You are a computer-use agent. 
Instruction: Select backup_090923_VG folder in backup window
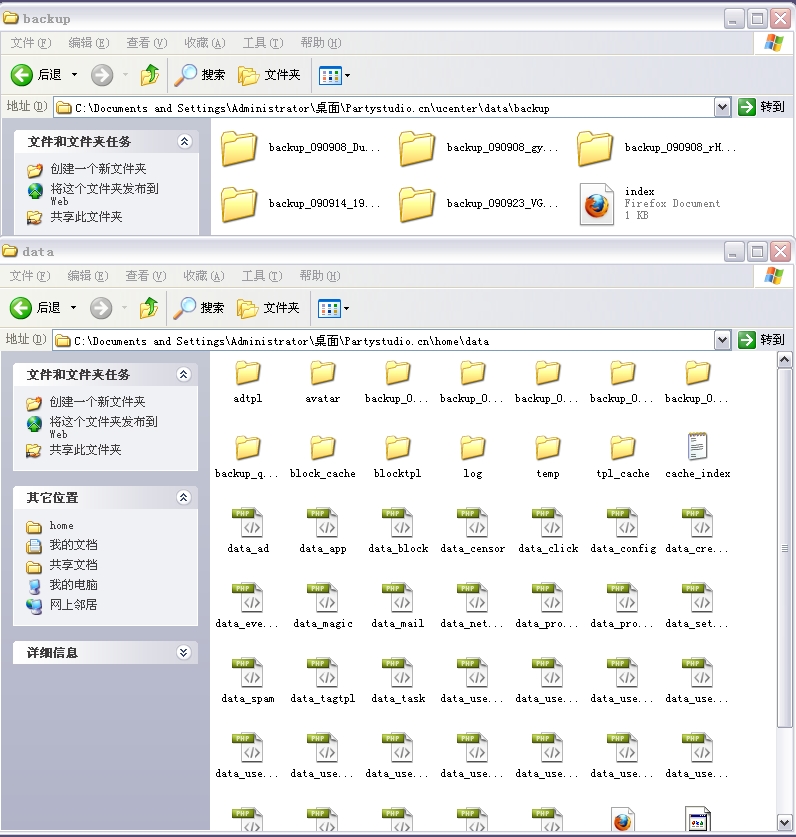pos(479,204)
